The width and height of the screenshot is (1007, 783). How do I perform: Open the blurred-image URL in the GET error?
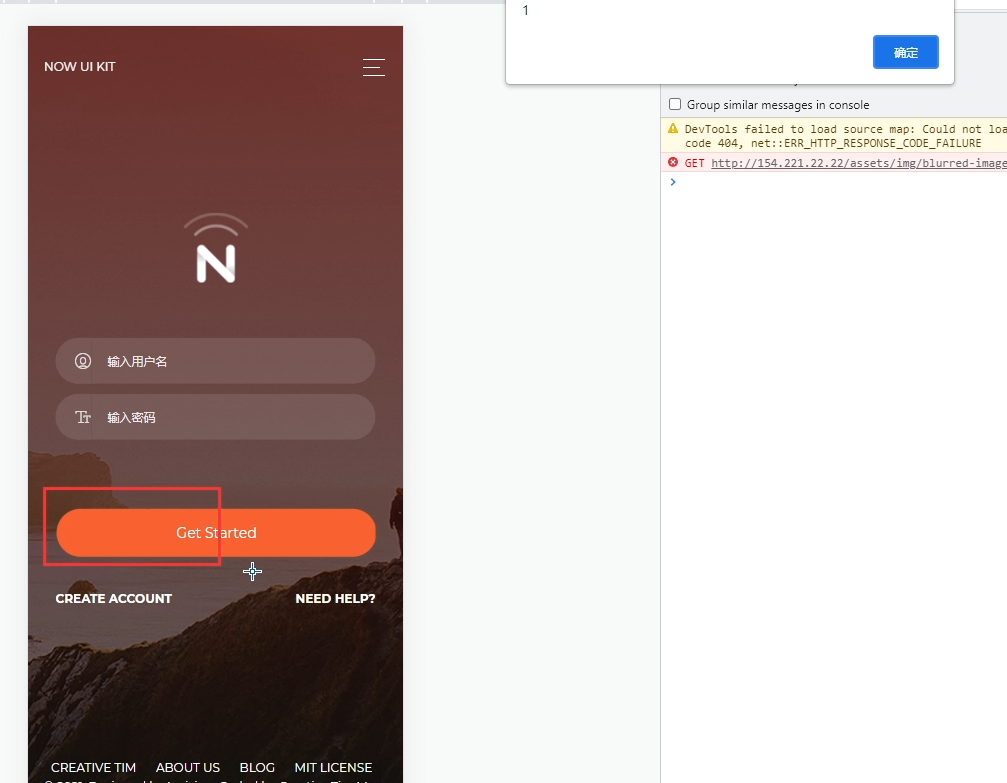pyautogui.click(x=859, y=163)
